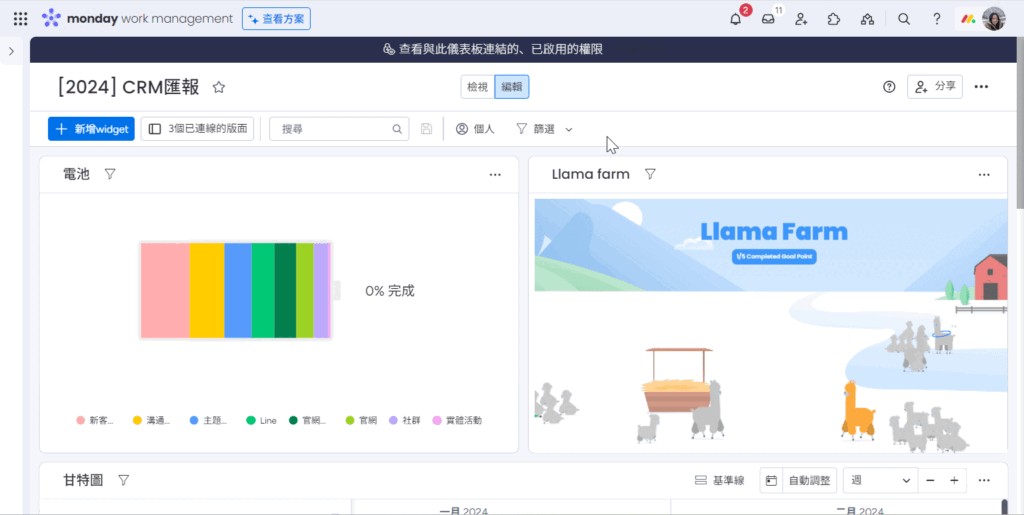Image resolution: width=1024 pixels, height=515 pixels.
Task: Open the Llama farm widget three-dot menu
Action: (984, 174)
